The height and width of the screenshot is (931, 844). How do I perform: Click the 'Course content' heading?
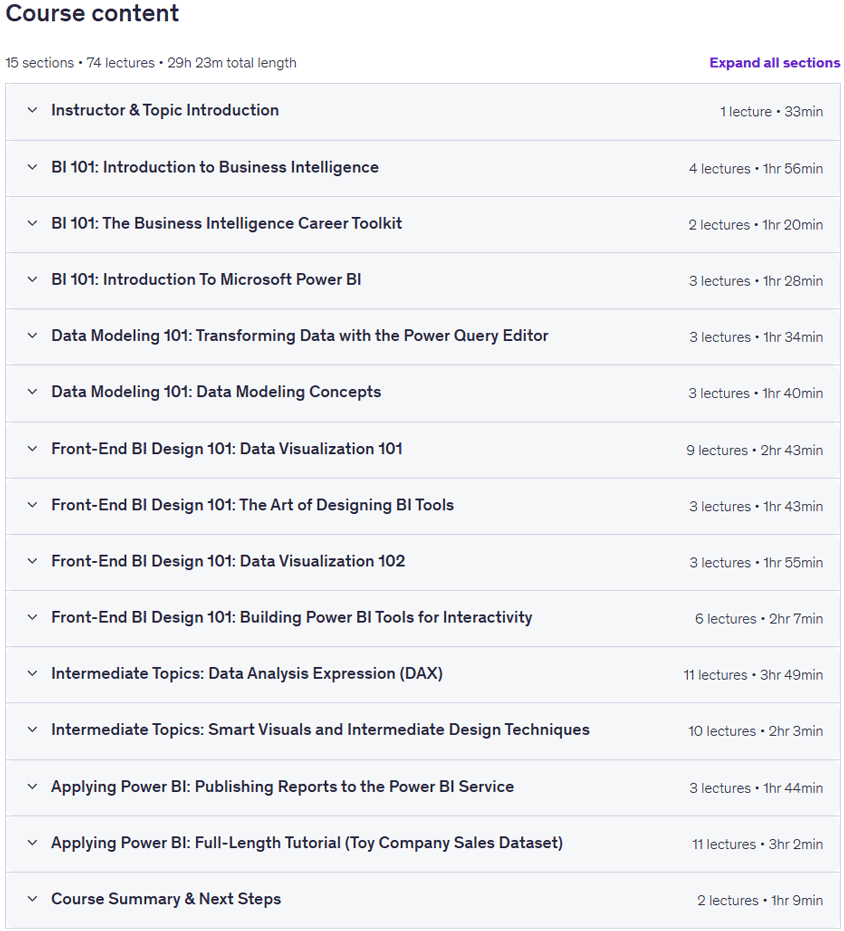click(92, 13)
